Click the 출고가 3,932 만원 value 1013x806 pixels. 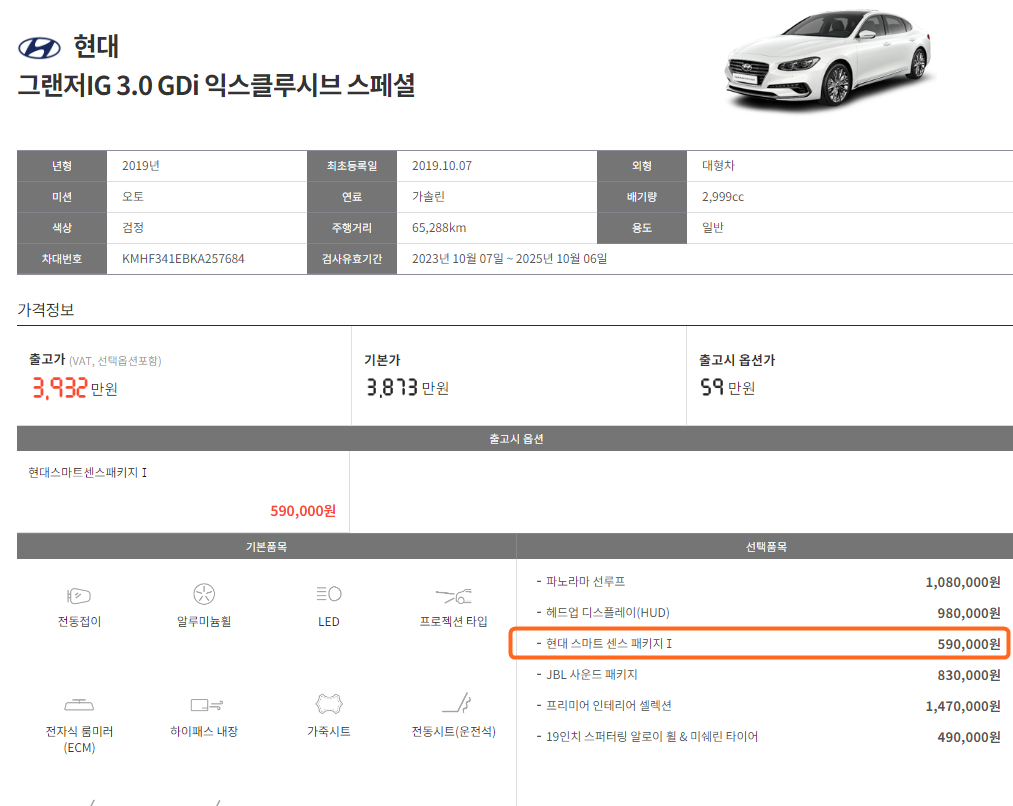(x=75, y=388)
